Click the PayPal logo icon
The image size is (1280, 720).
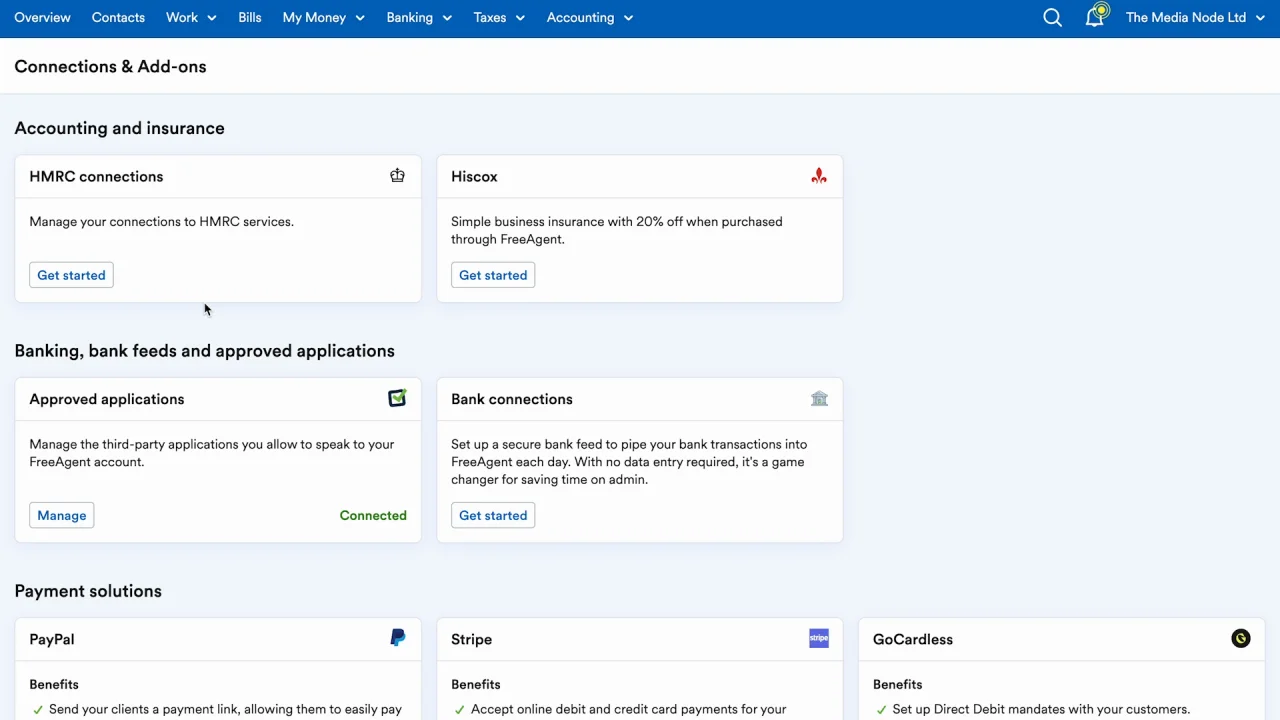(397, 638)
